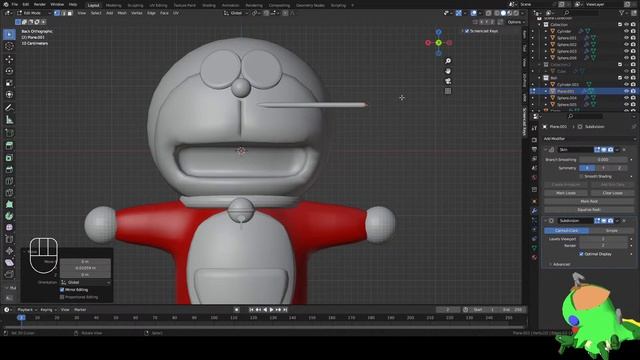Open the Vertex menu in viewport header
Viewport: 640px width, 360px height.
(137, 13)
